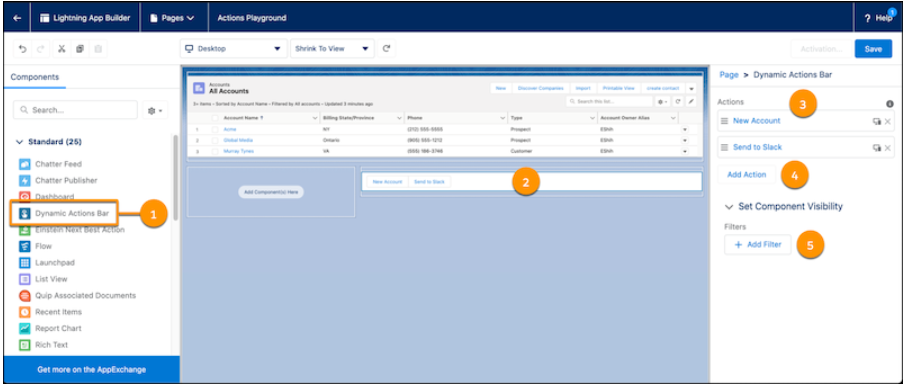Click Printable View in list view
Image resolution: width=909 pixels, height=391 pixels.
(619, 88)
